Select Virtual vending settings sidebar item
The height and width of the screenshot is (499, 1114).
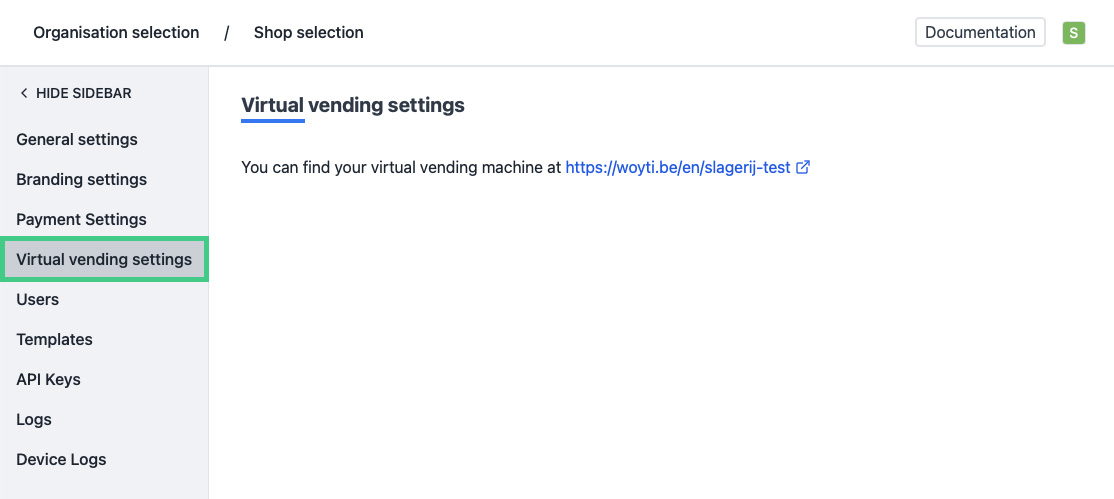tap(104, 260)
